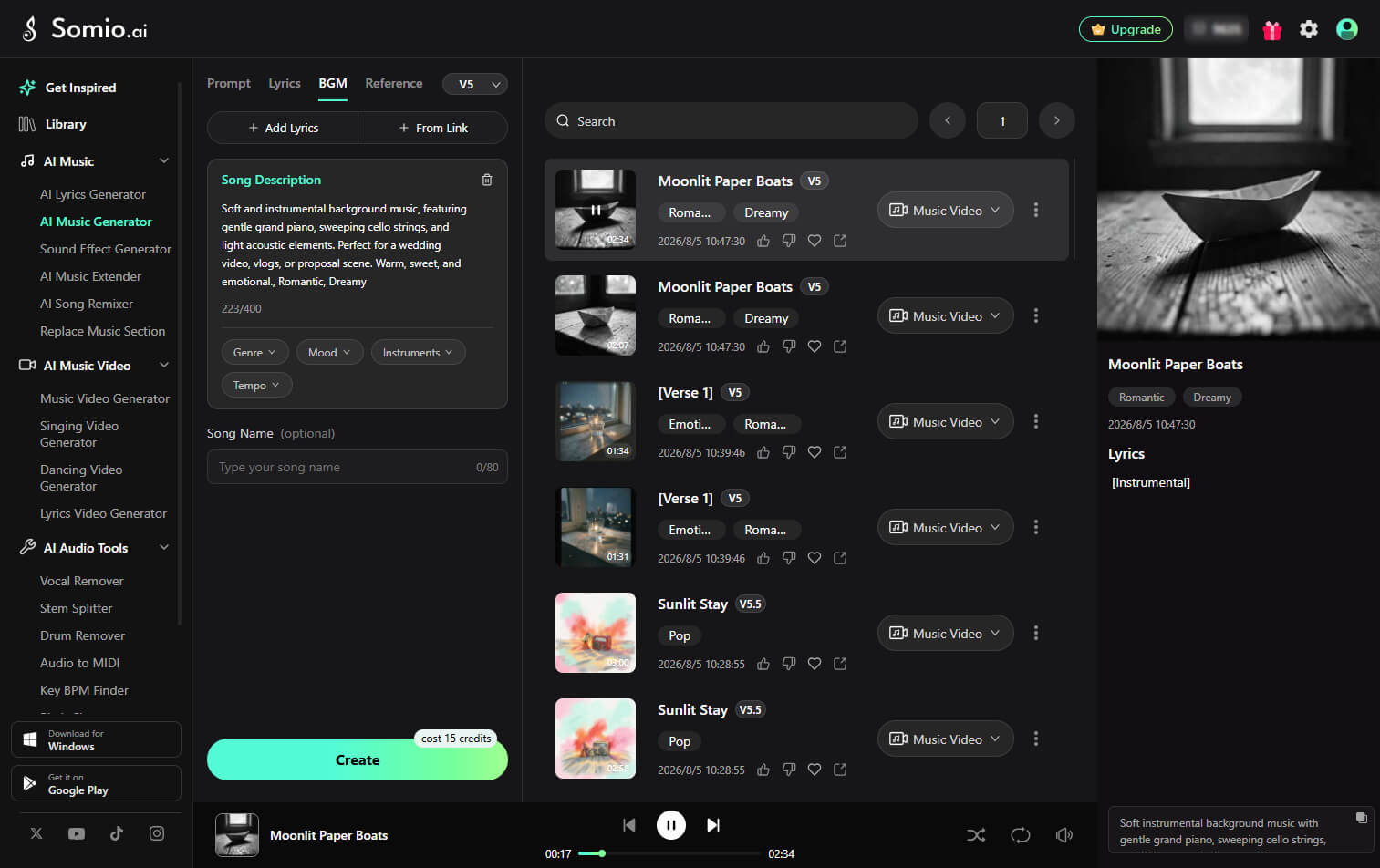Open the Instruments dropdown
The image size is (1380, 868).
tap(418, 352)
